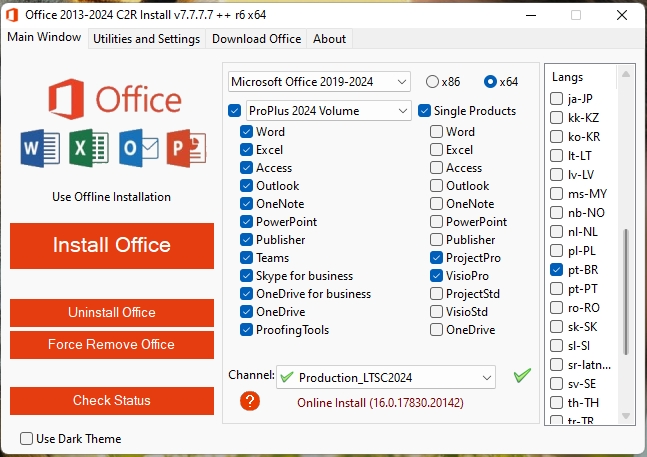Uncheck Outlook in the ProPlus suite list
Image resolution: width=647 pixels, height=457 pixels.
246,186
